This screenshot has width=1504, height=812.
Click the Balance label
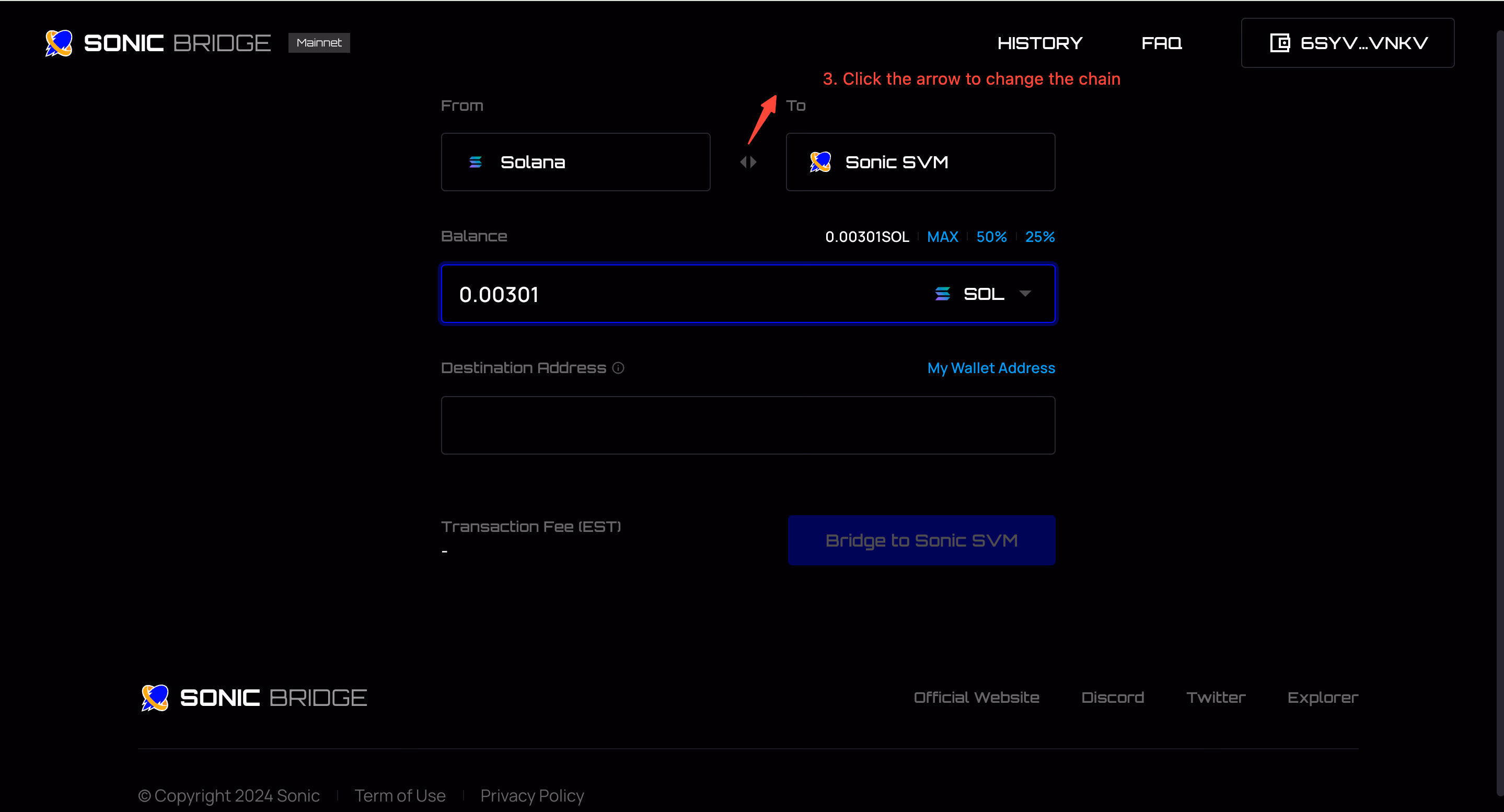pos(473,236)
